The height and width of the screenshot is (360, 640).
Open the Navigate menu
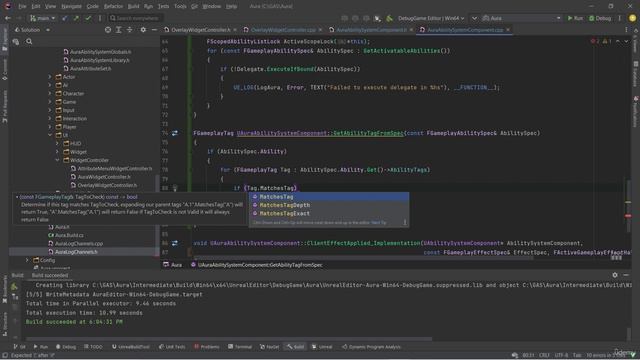click(x=71, y=7)
